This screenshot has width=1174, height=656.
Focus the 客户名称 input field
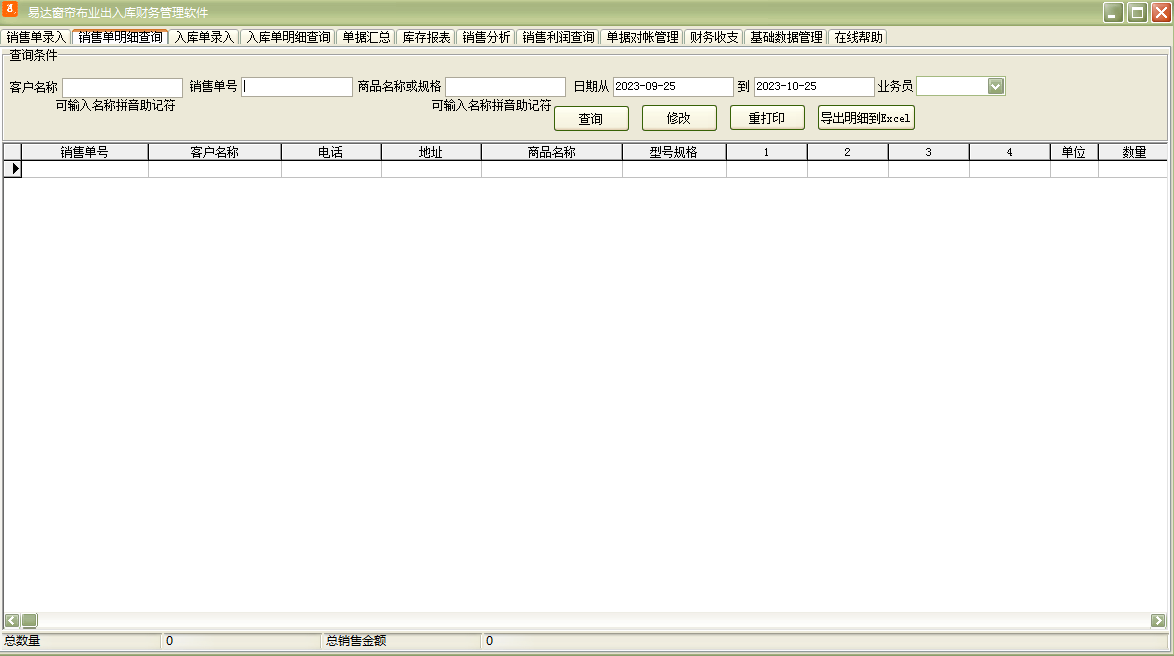(x=122, y=87)
